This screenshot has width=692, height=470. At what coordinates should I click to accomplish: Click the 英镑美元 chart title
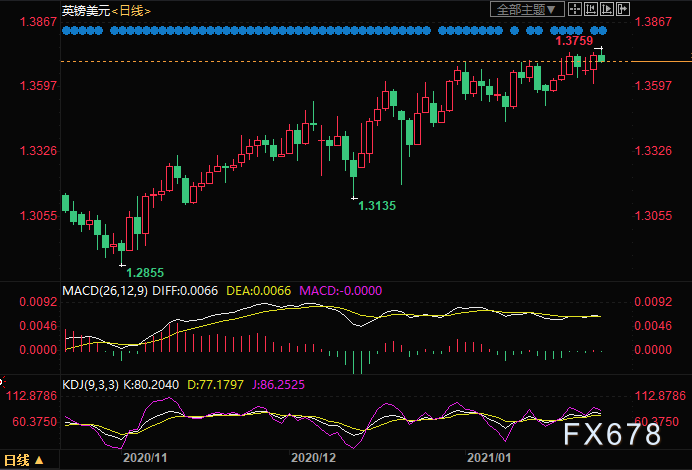(x=86, y=11)
